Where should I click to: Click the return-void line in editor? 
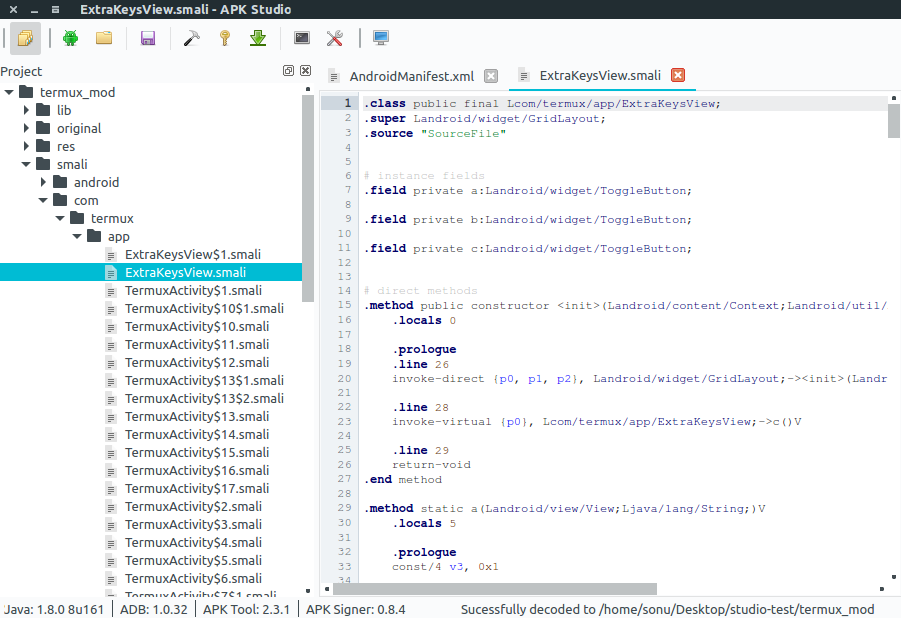click(x=431, y=465)
